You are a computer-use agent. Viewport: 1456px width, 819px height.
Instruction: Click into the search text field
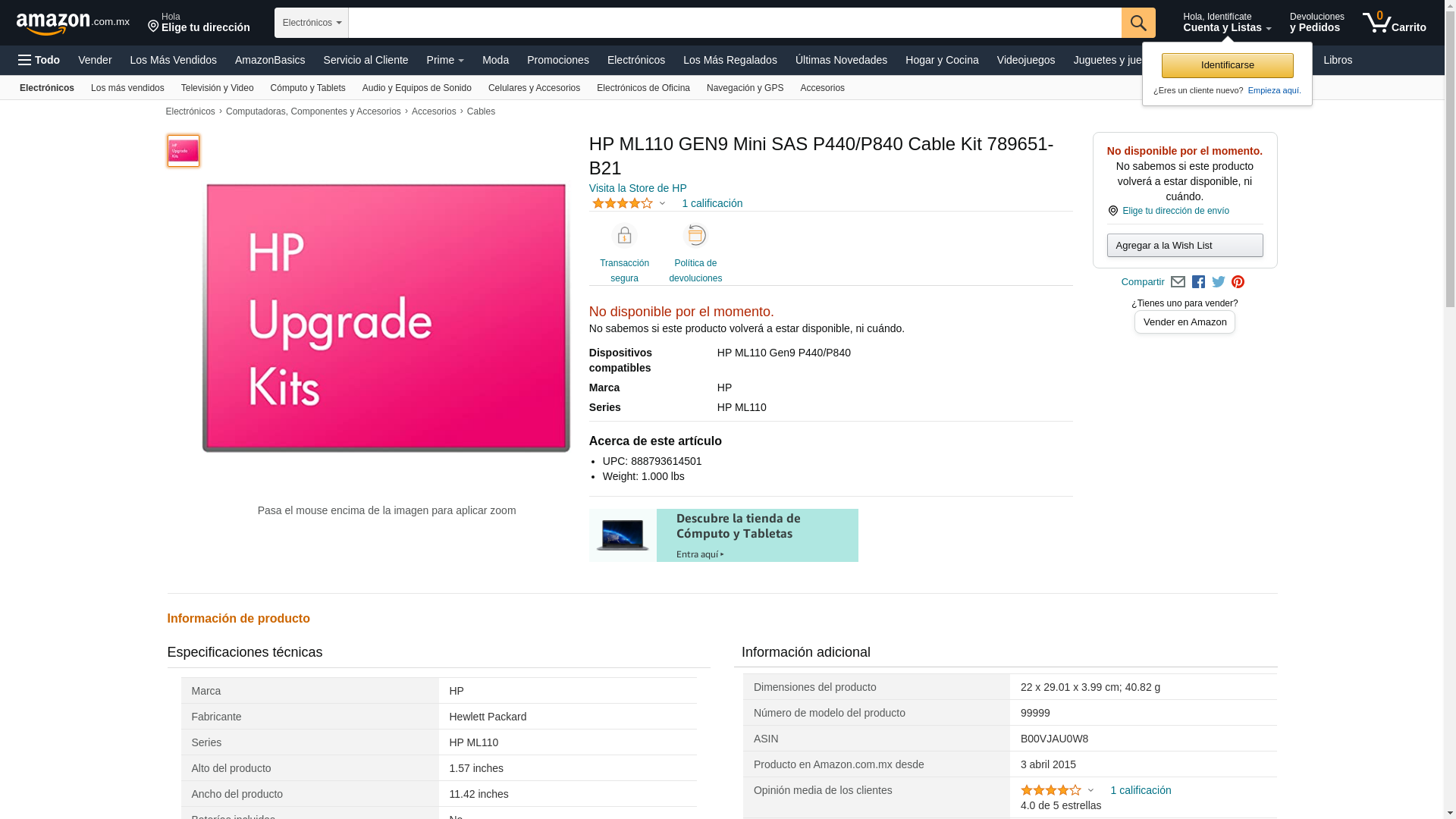point(734,23)
